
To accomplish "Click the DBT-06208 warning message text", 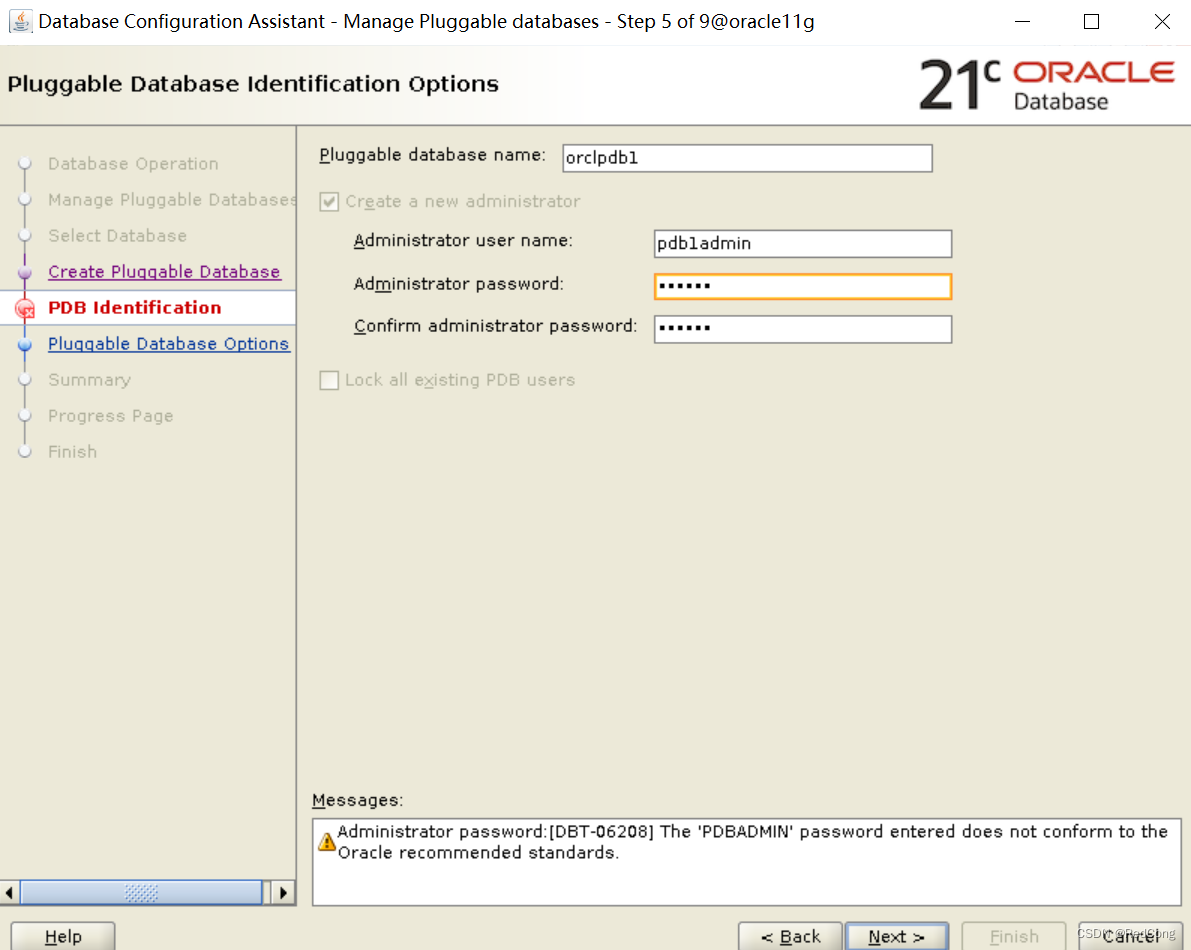I will tap(752, 842).
